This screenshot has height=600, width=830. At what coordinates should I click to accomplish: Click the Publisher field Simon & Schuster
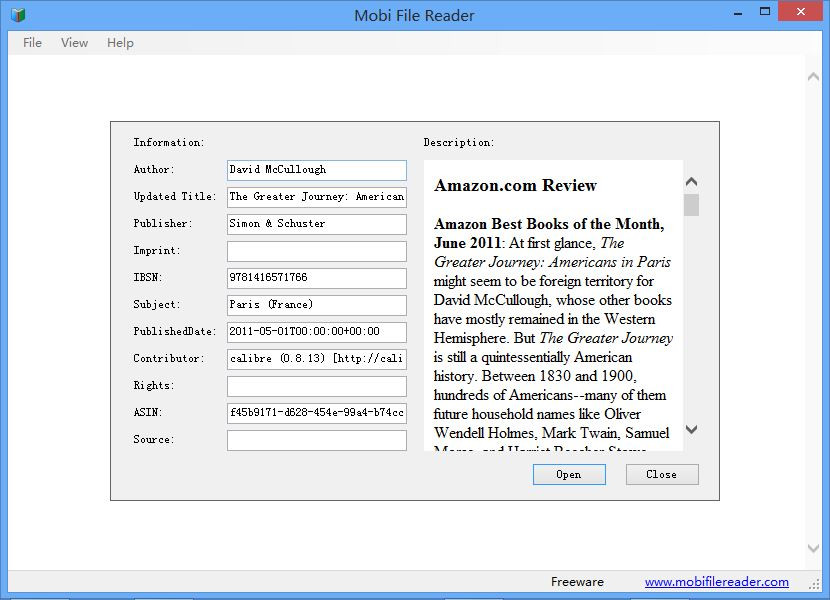(x=317, y=224)
